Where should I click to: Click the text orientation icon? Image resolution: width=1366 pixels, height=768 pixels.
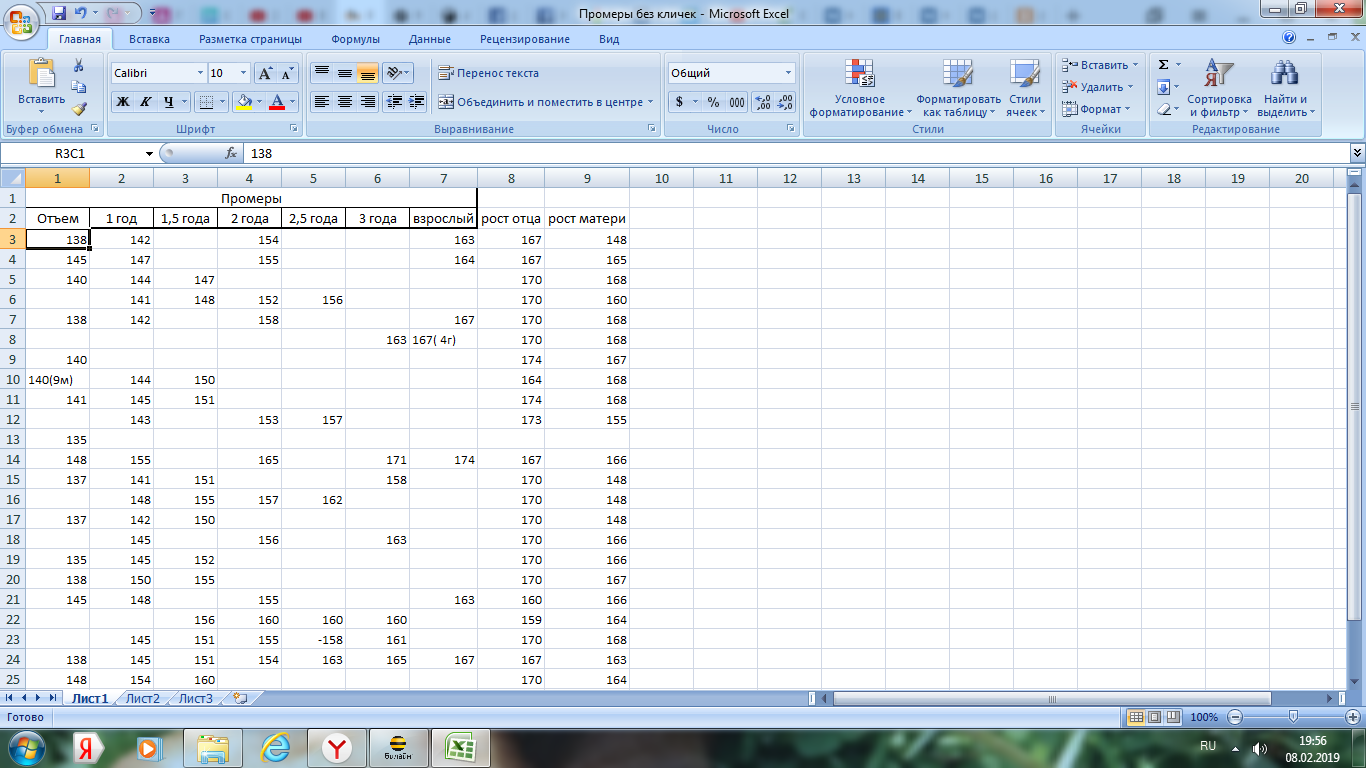(397, 73)
